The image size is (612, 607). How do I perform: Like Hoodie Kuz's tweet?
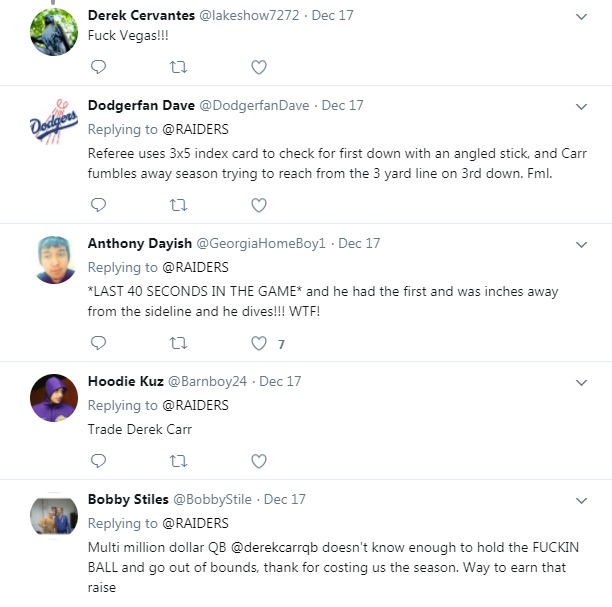pos(259,461)
